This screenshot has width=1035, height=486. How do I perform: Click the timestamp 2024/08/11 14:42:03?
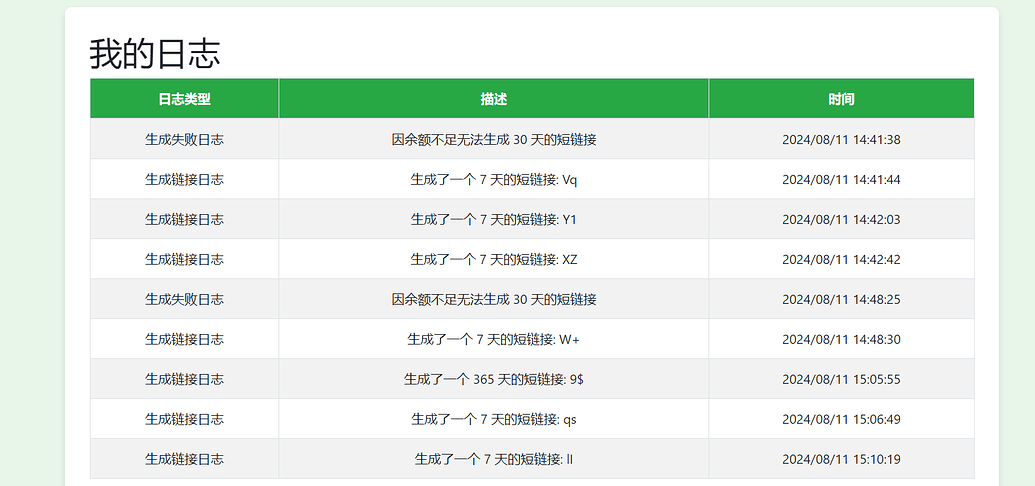[842, 220]
